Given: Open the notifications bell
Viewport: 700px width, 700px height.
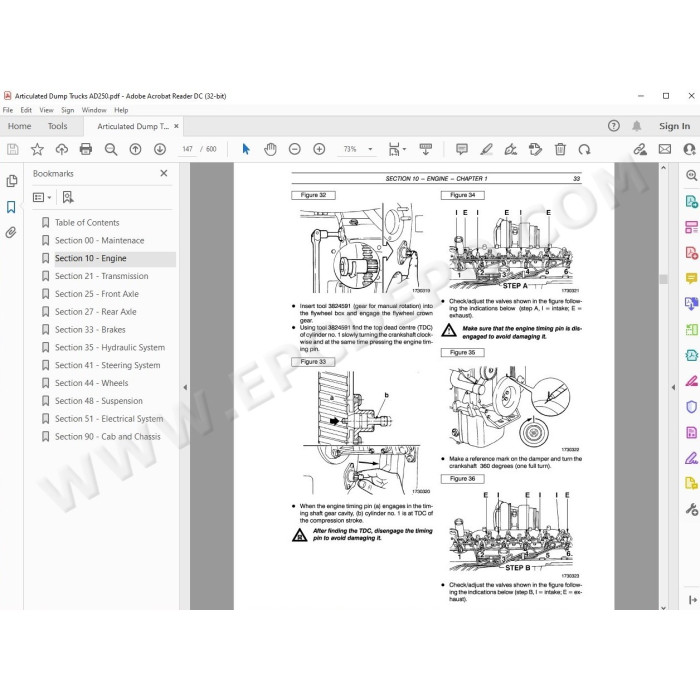Looking at the screenshot, I should pos(637,126).
